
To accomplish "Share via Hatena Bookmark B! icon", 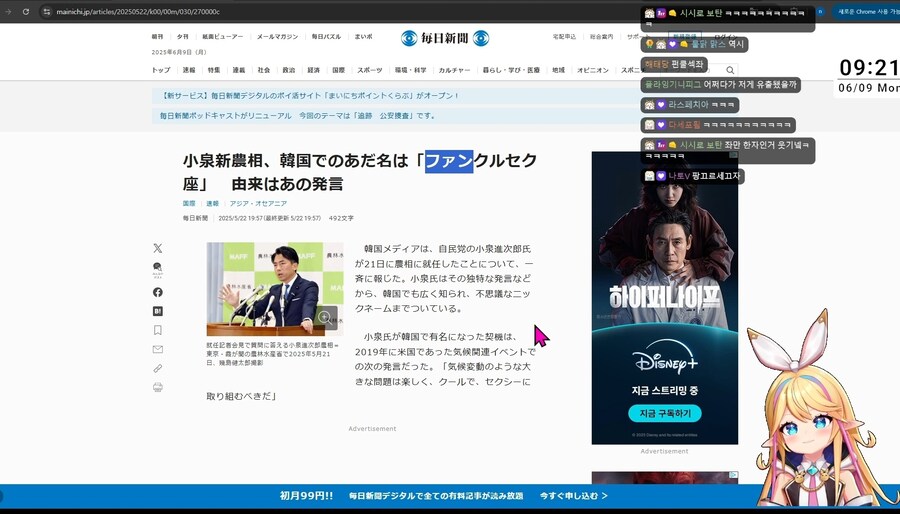I will (158, 311).
